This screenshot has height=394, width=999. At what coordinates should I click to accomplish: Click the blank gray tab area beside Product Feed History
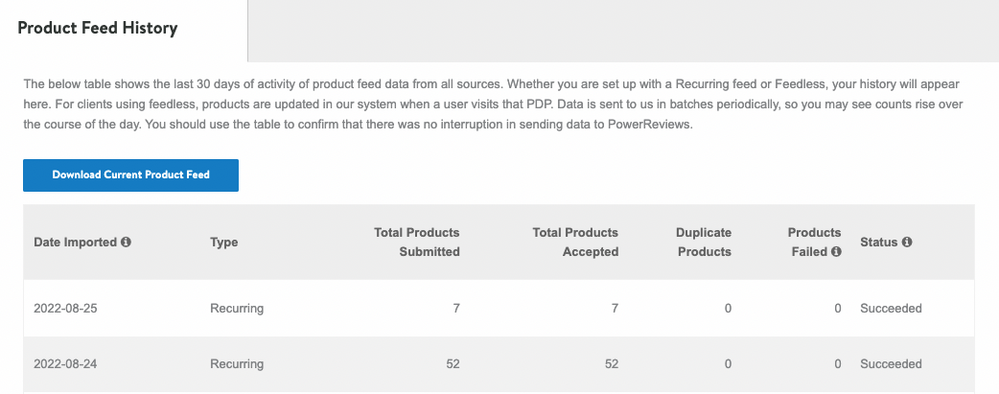point(623,31)
